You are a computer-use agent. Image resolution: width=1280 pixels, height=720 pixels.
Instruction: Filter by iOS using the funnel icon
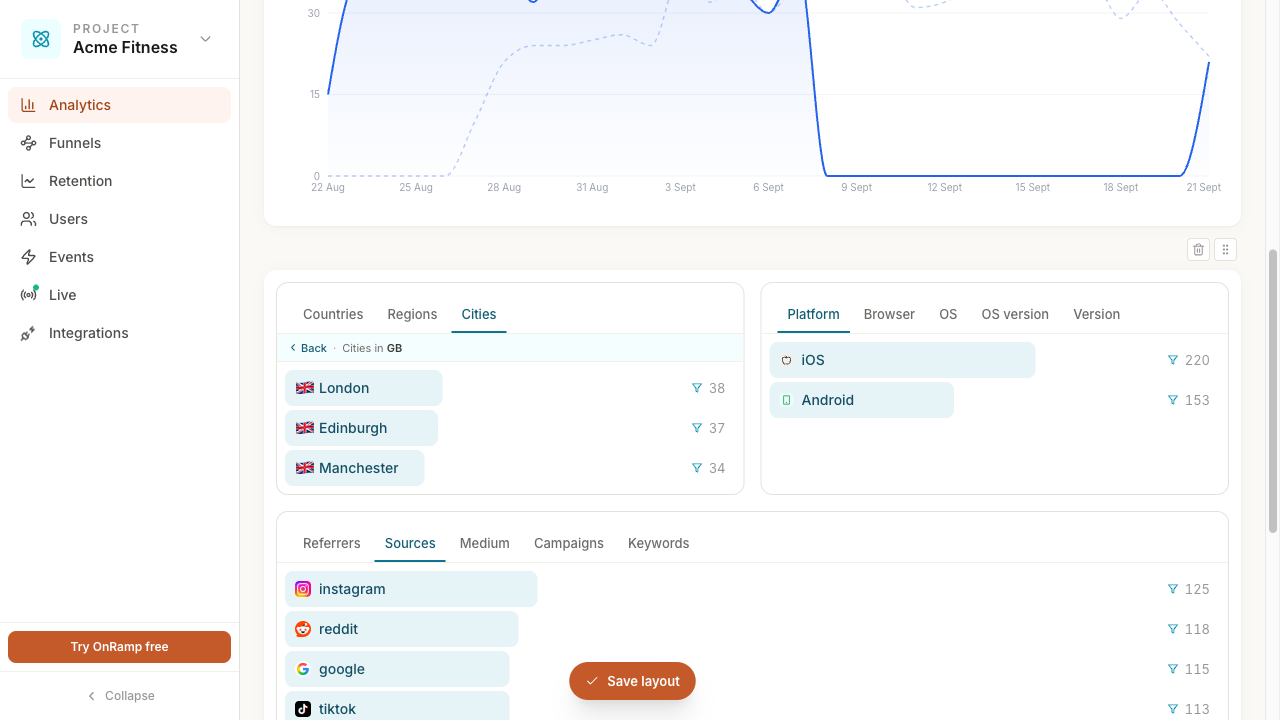click(1173, 360)
